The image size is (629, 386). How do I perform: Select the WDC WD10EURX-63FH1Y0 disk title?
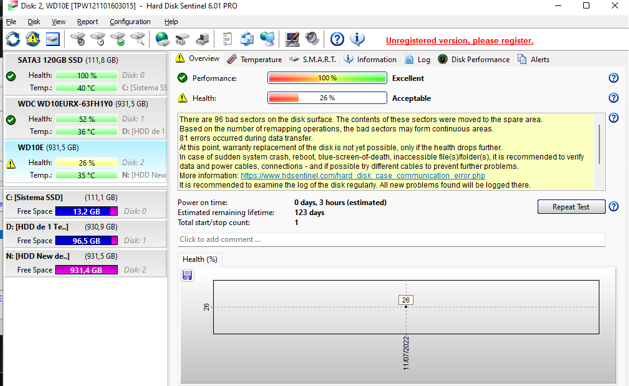83,104
